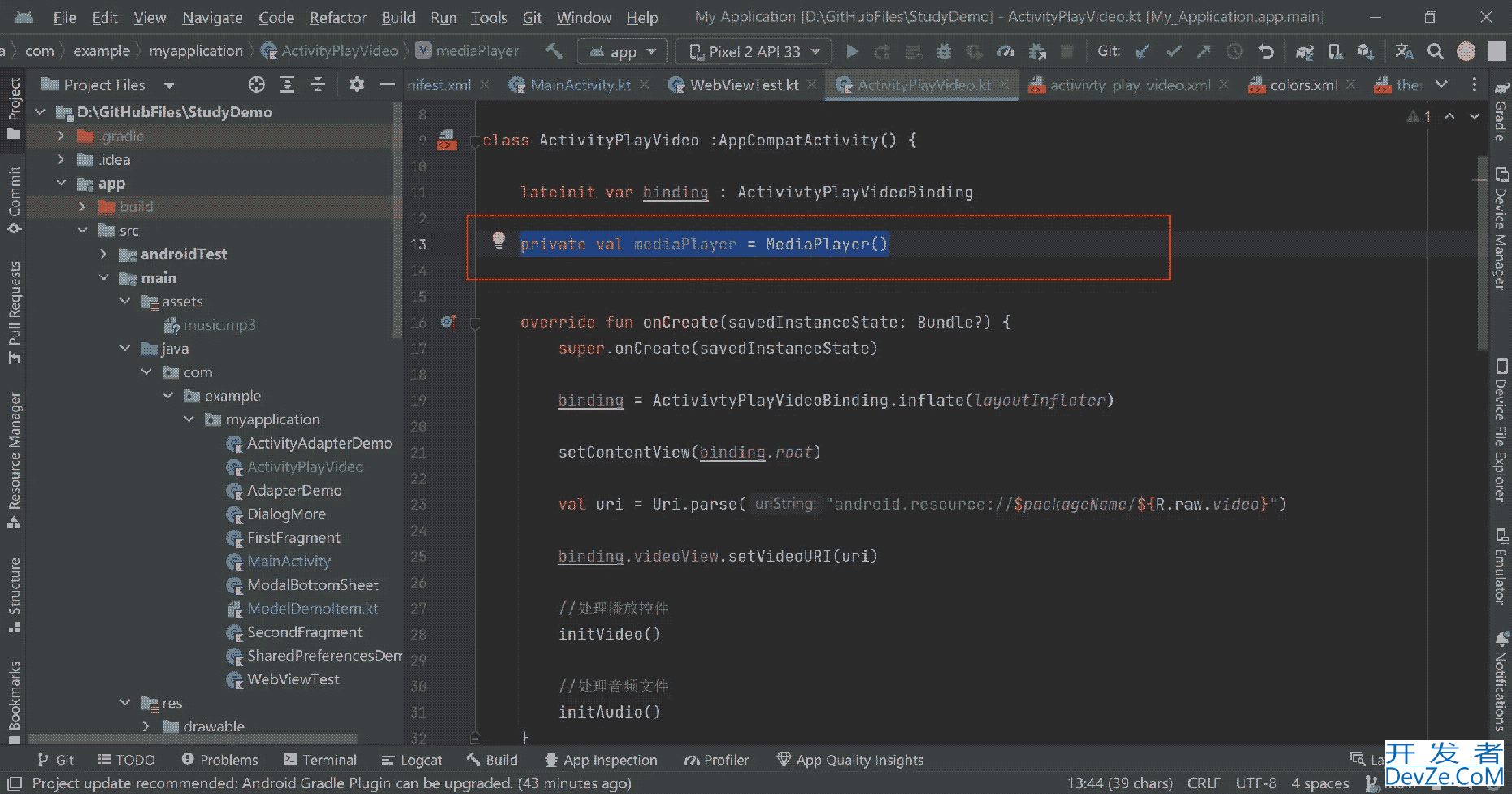Select ModalBottomSheet in the project tree
The height and width of the screenshot is (794, 1512).
pos(312,584)
